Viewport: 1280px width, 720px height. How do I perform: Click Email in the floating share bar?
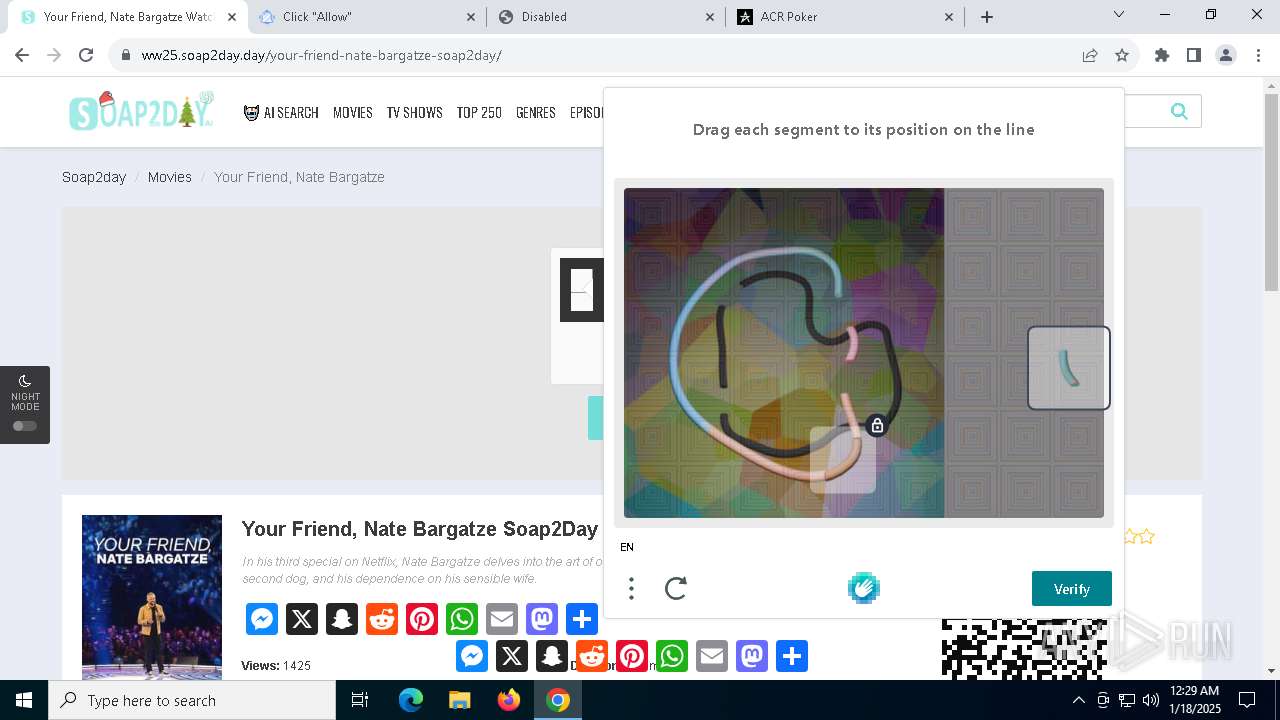[712, 656]
